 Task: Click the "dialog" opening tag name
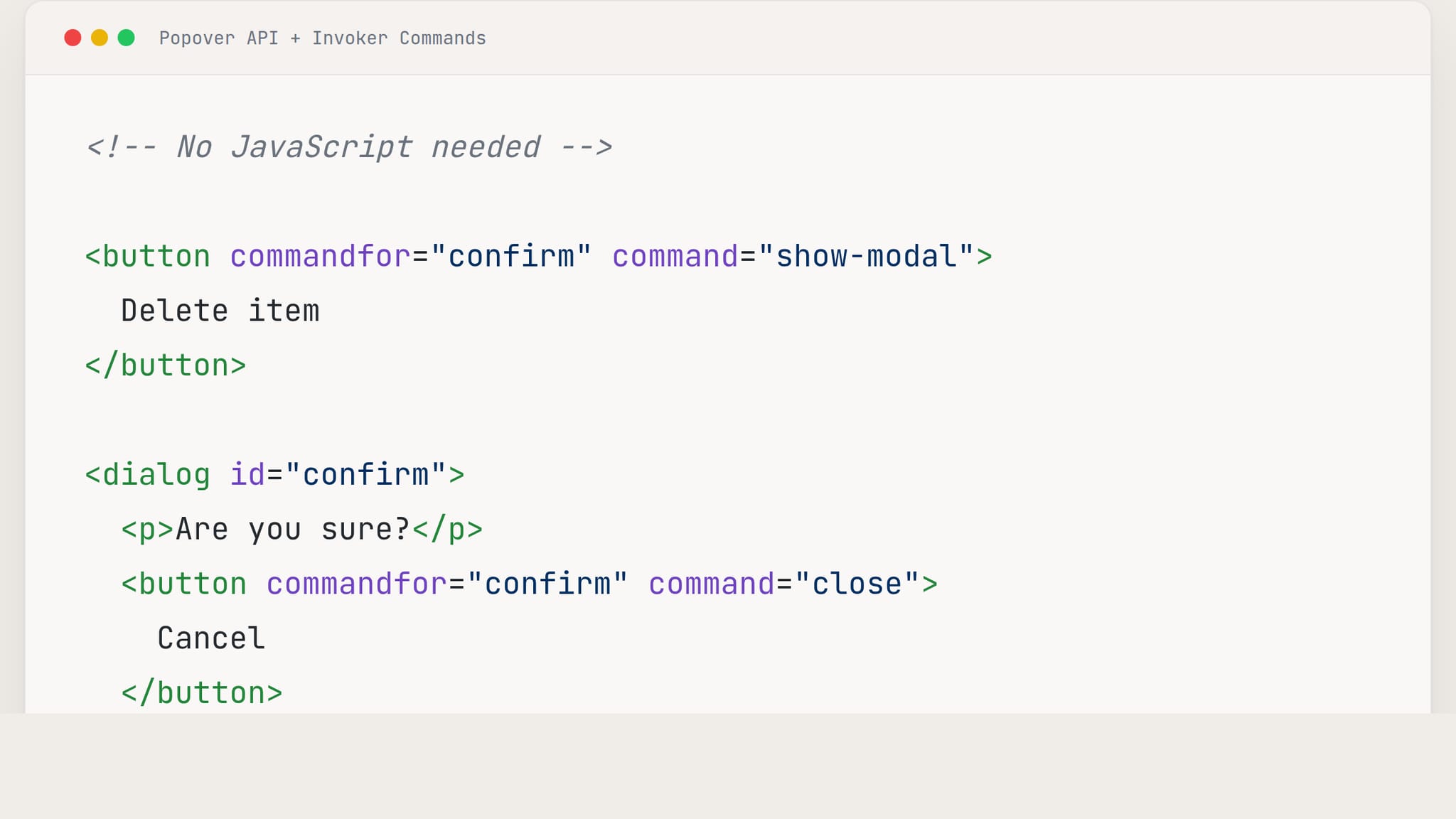click(156, 475)
